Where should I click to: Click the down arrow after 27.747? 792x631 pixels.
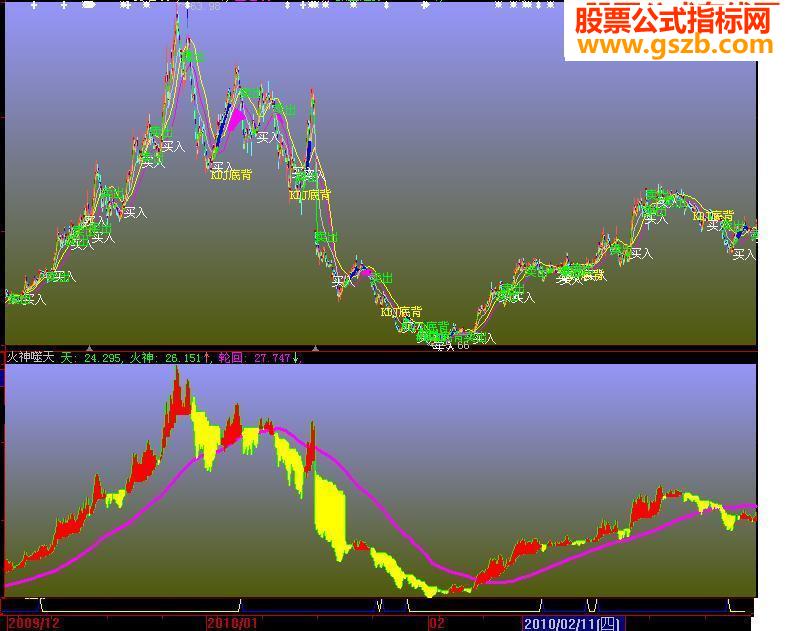[296, 358]
